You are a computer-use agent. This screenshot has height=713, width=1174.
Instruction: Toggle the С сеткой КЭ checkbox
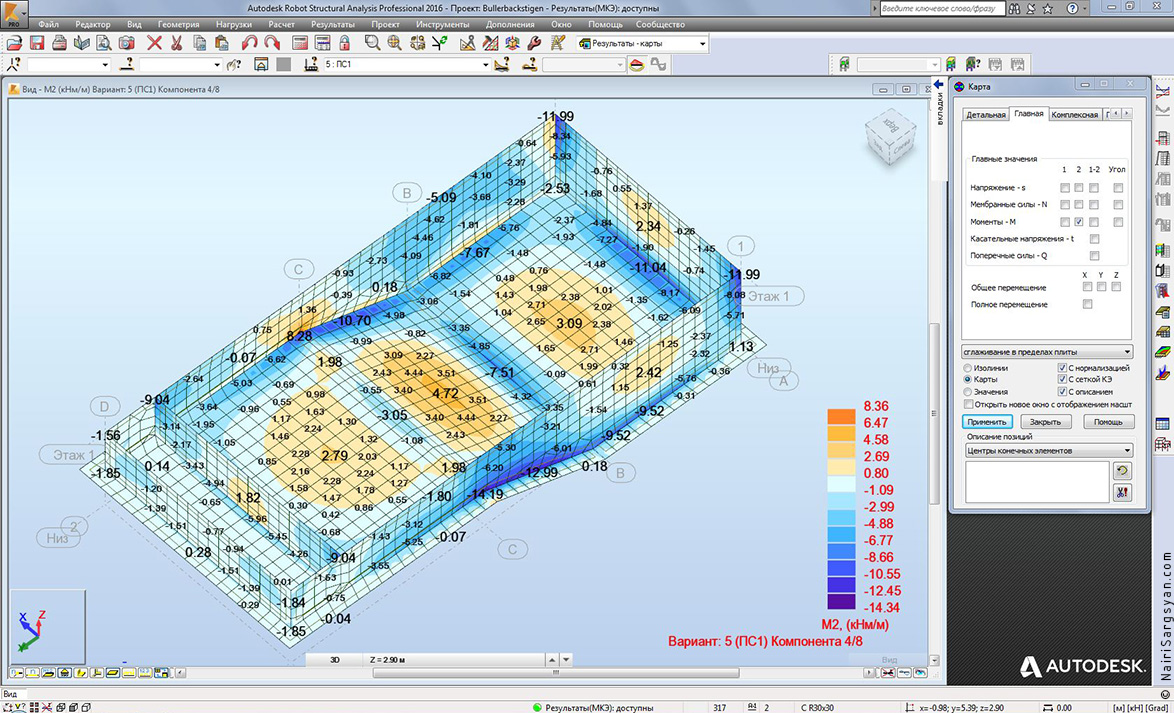tap(1062, 380)
